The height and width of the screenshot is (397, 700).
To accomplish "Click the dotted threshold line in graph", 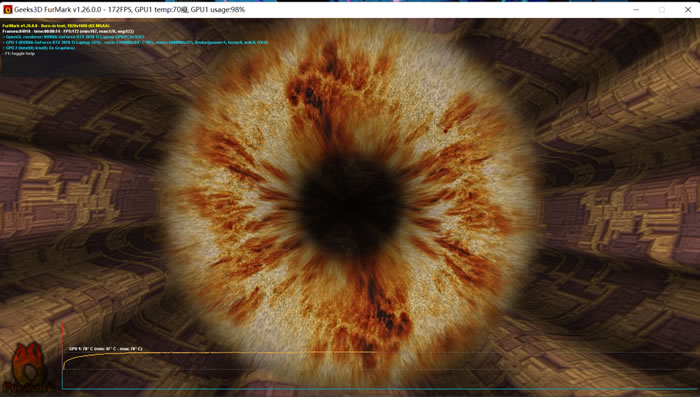I will (x=379, y=369).
